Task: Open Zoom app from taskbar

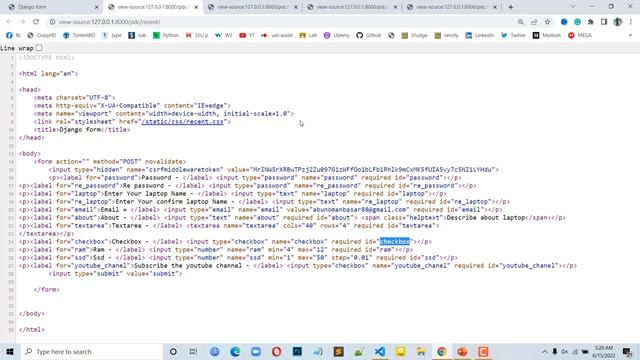Action: (x=256, y=351)
